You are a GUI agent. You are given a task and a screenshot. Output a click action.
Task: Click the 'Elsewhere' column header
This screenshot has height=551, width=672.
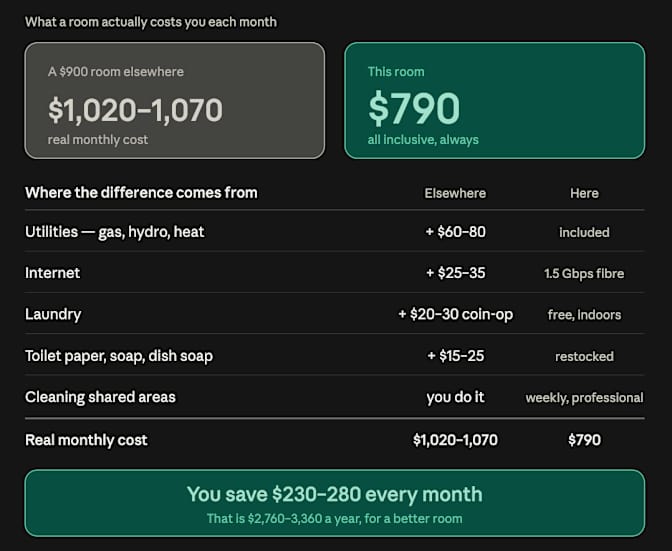455,193
